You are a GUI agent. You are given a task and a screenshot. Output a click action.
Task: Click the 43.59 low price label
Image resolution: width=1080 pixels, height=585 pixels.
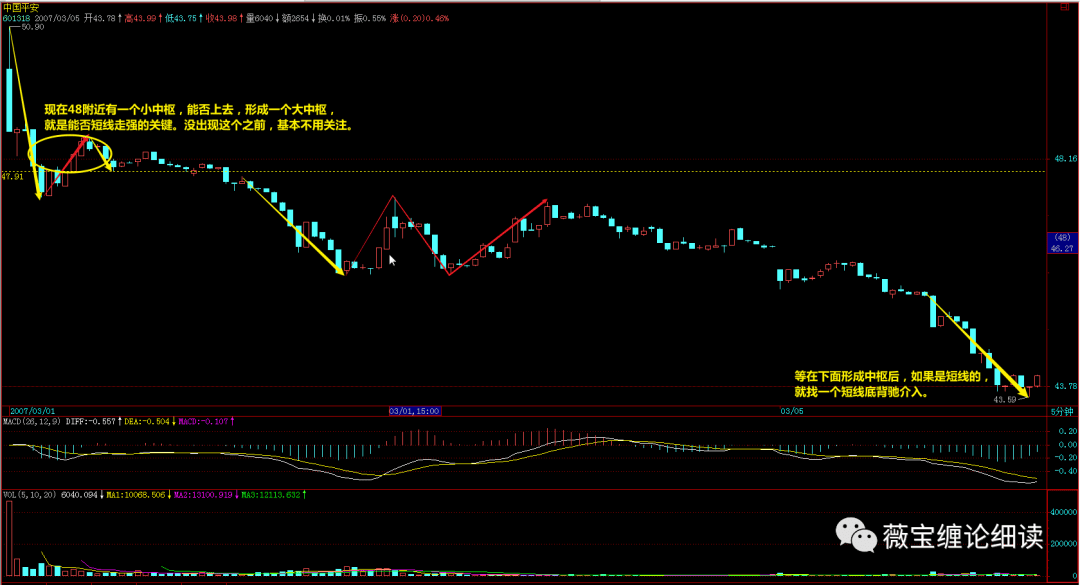[x=1005, y=399]
